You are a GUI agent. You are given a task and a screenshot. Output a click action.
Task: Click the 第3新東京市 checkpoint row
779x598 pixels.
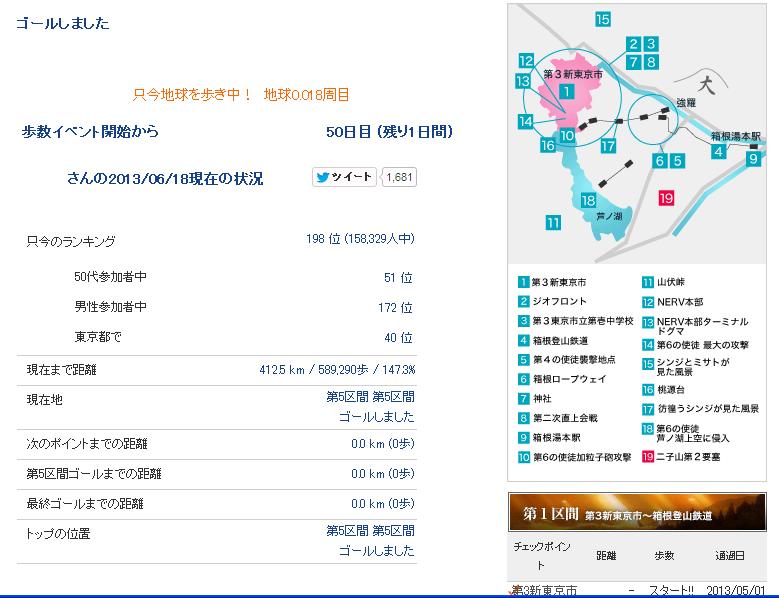(637, 590)
